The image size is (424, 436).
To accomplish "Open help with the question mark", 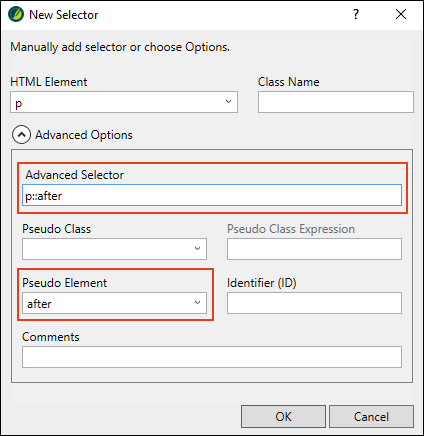I will pyautogui.click(x=356, y=14).
